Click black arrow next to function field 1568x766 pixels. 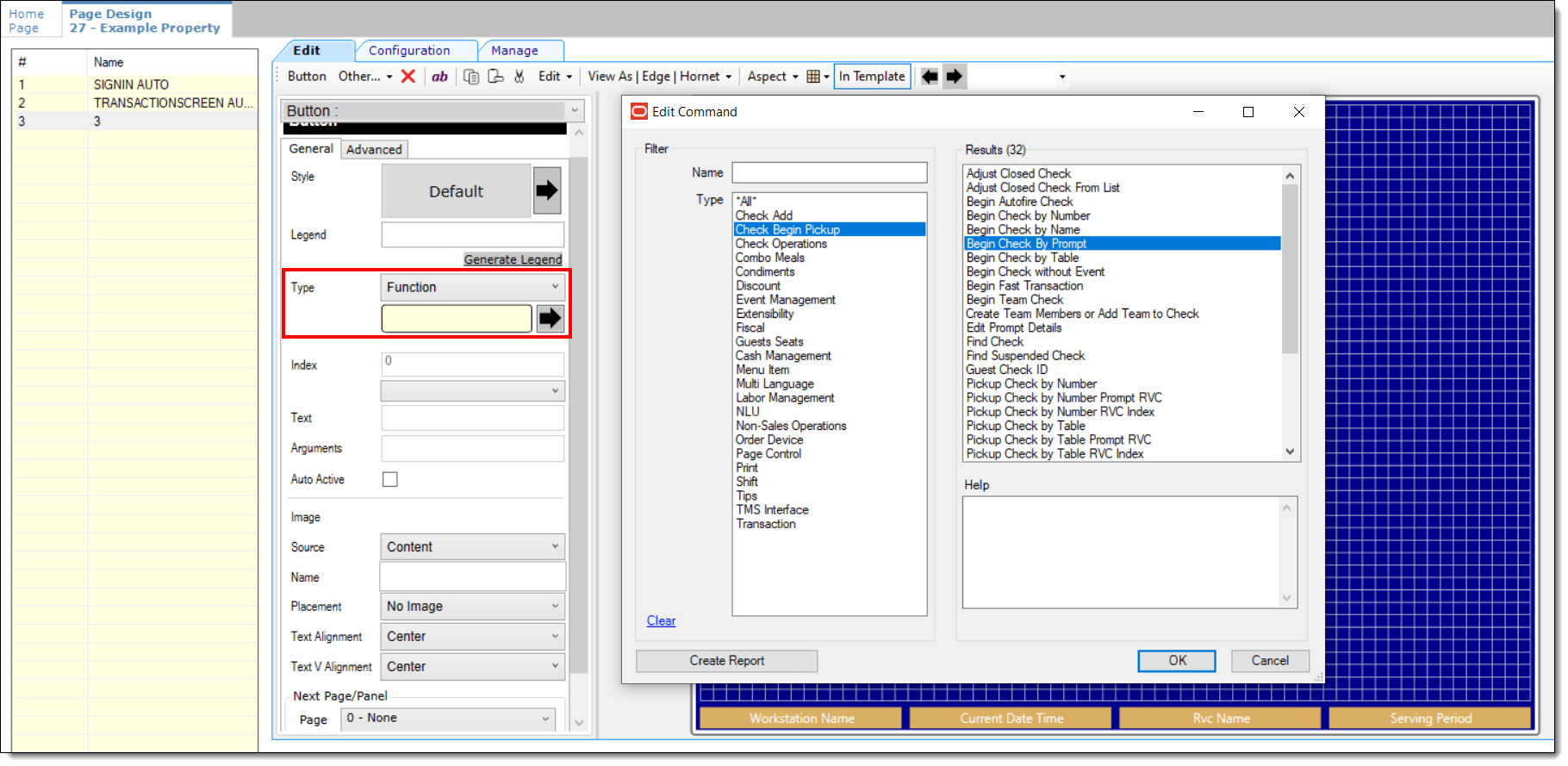point(550,319)
